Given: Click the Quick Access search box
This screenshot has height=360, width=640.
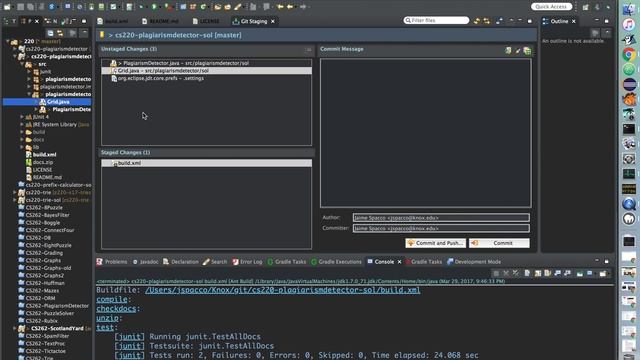Looking at the screenshot, I should (x=551, y=7).
